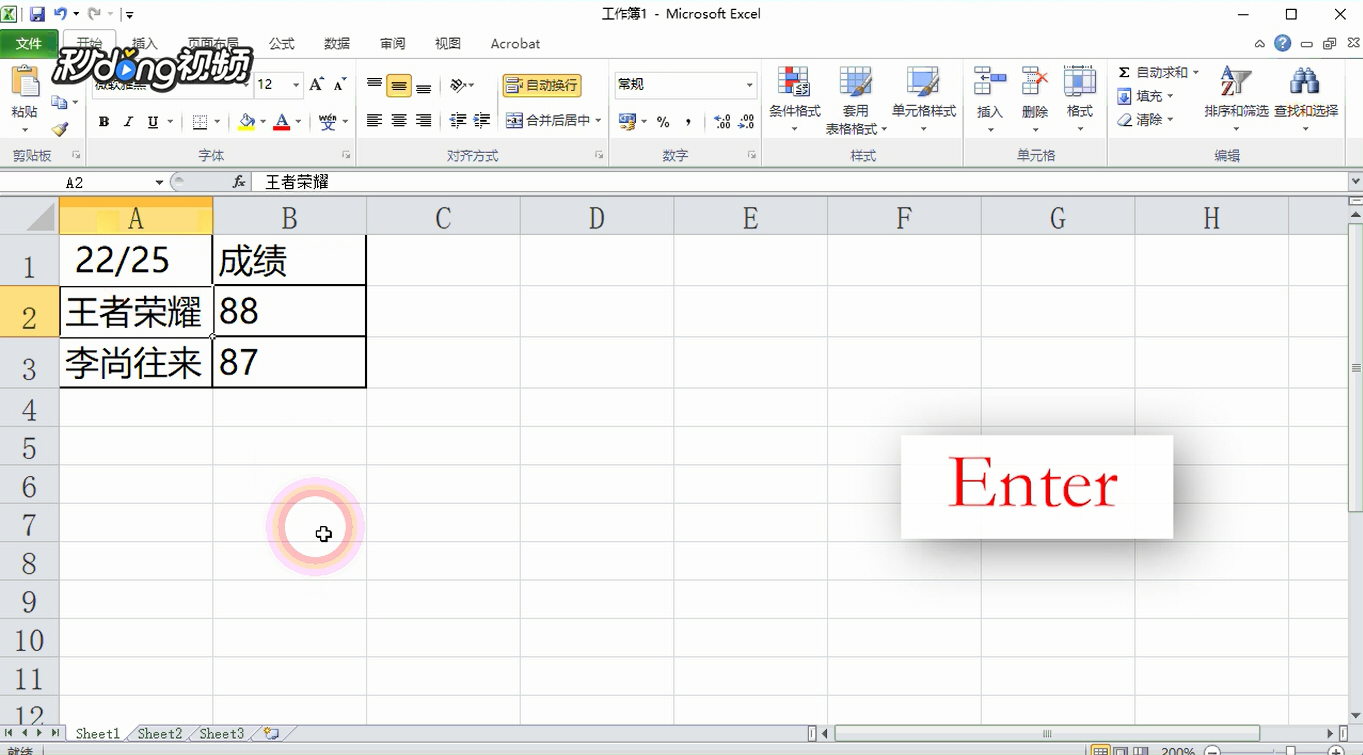Toggle Center text alignment
This screenshot has width=1363, height=755.
coord(399,121)
